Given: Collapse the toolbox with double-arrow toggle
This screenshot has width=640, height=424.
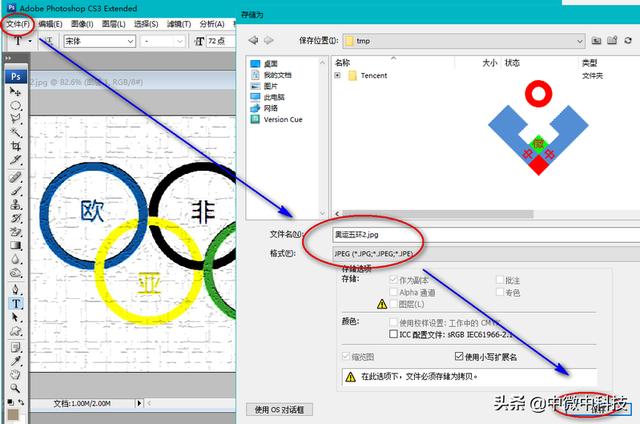Looking at the screenshot, I should click(x=8, y=58).
